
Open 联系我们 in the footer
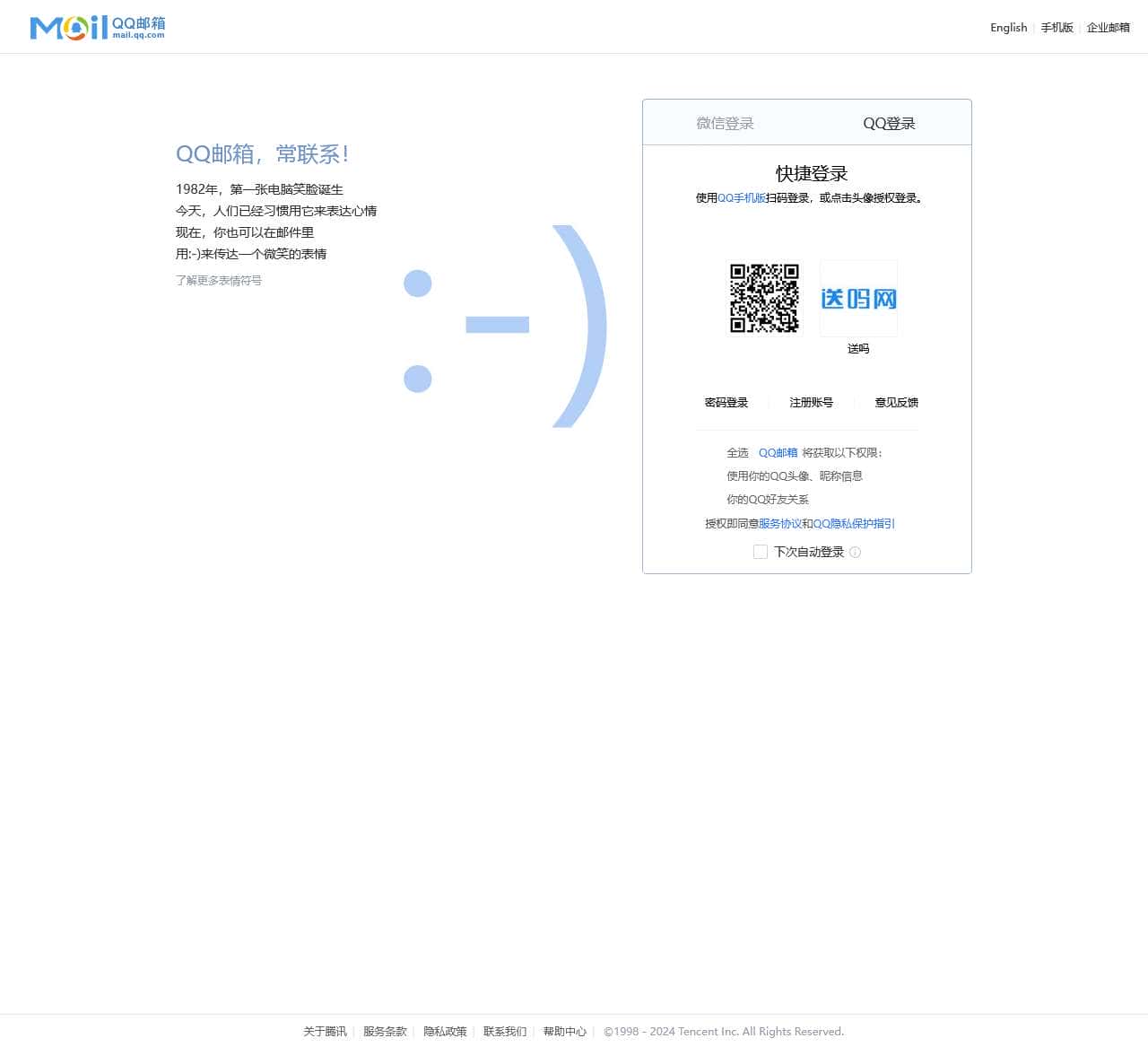coord(505,1031)
